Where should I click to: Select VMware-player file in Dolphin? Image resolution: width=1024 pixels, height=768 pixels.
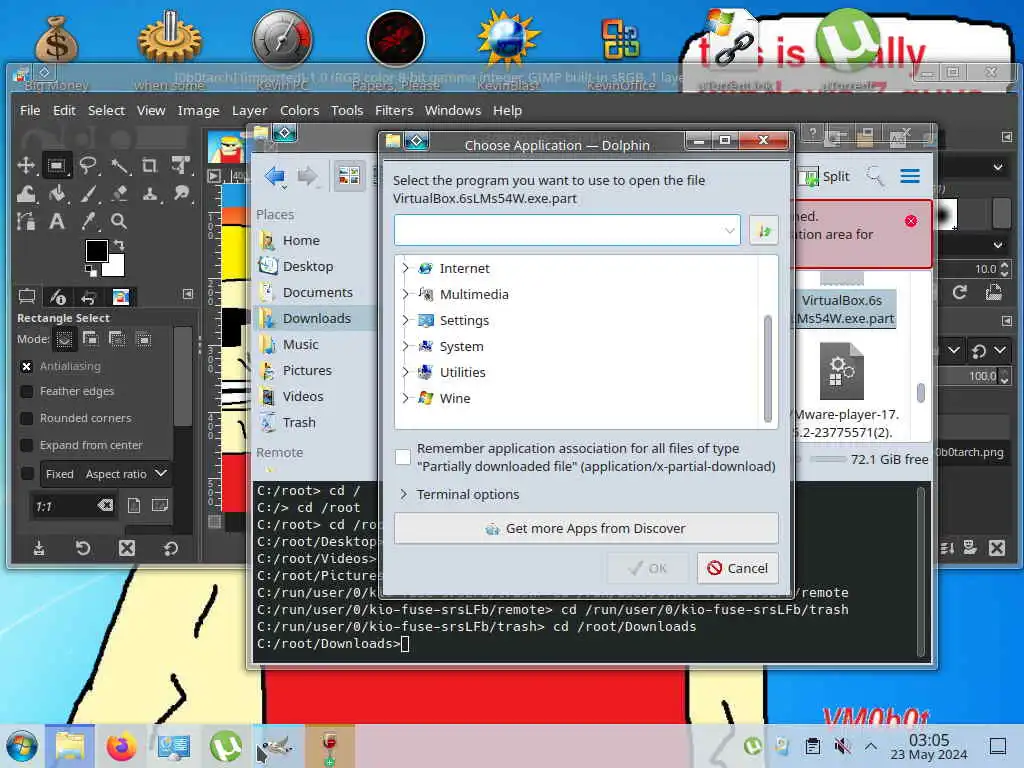[x=842, y=391]
